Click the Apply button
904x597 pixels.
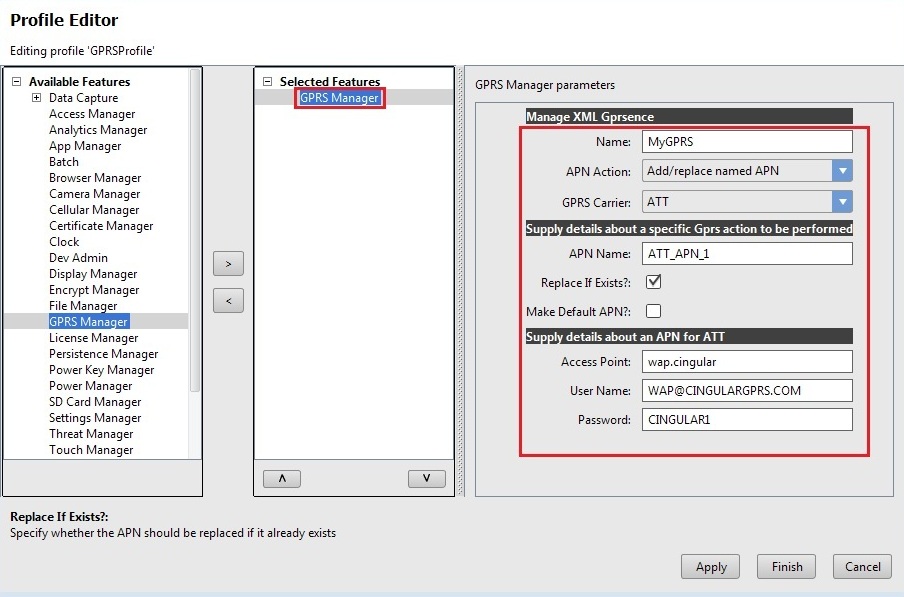click(x=711, y=567)
